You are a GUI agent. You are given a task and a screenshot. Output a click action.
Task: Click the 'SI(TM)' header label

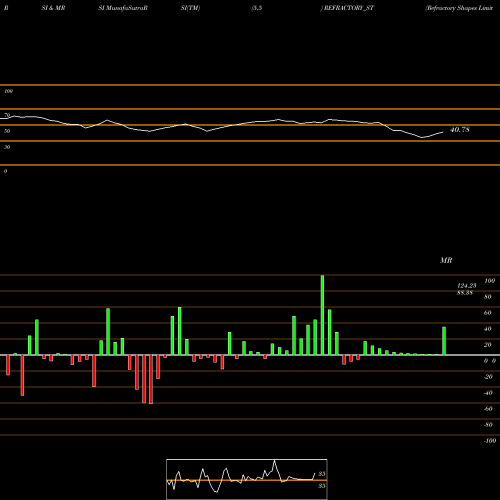point(190,8)
